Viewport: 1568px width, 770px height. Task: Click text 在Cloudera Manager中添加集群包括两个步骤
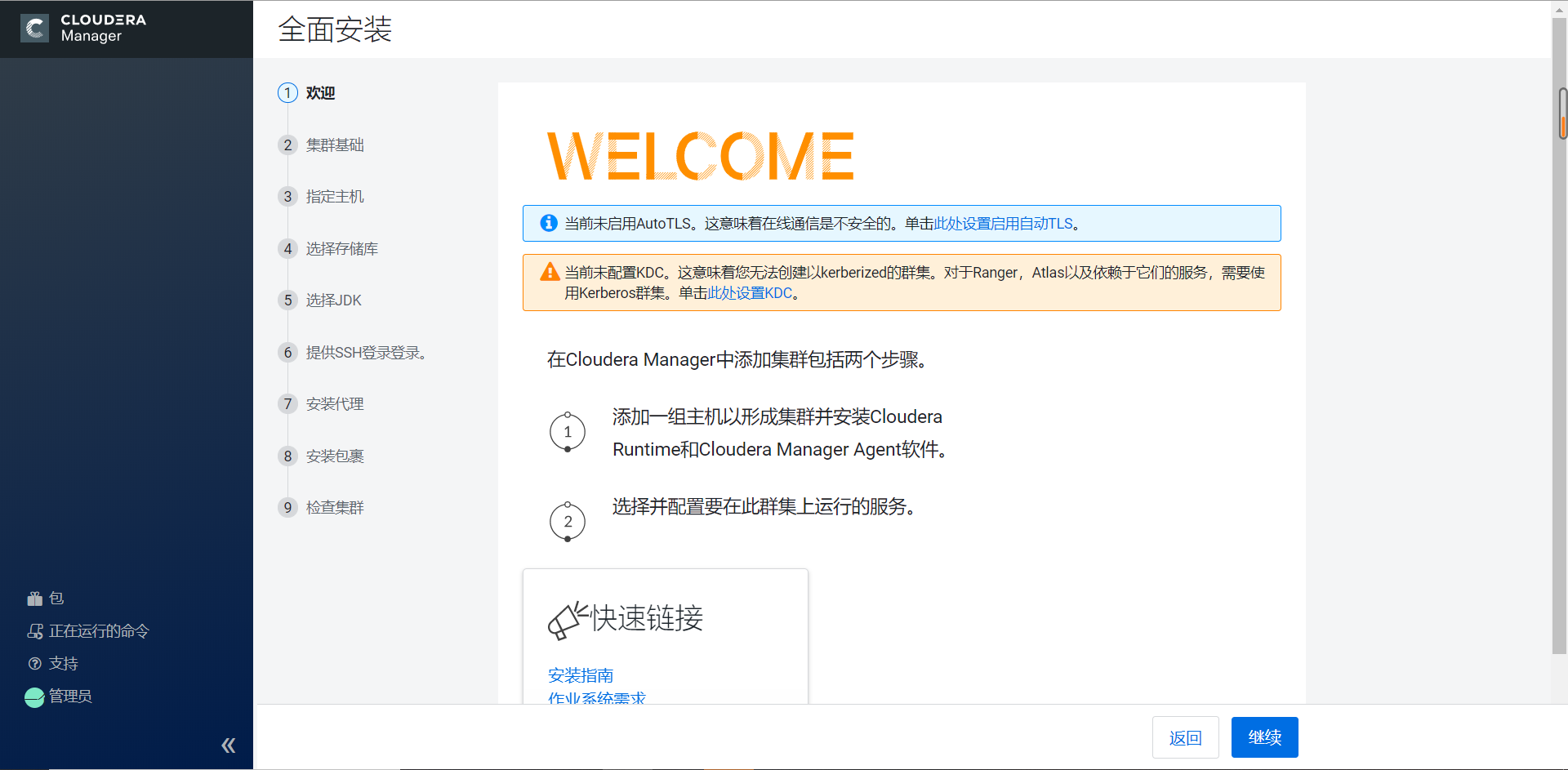(x=737, y=360)
